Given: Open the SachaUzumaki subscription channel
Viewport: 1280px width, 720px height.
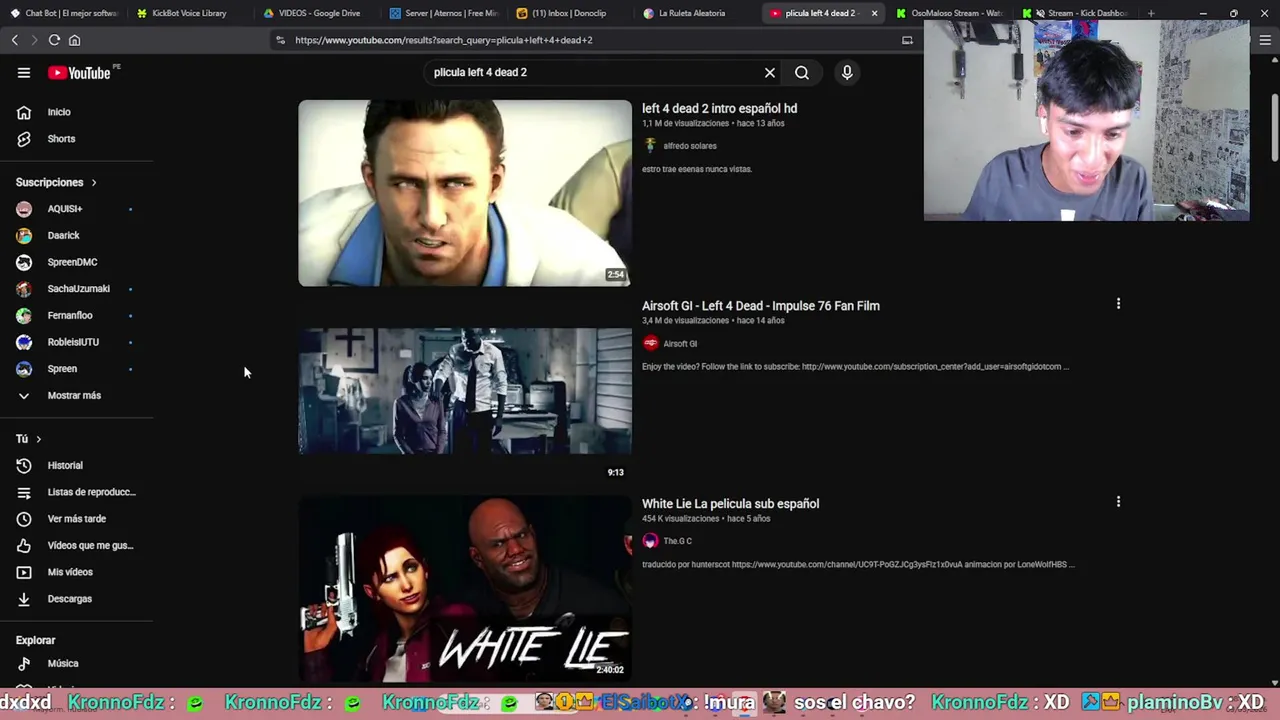Looking at the screenshot, I should coord(78,289).
